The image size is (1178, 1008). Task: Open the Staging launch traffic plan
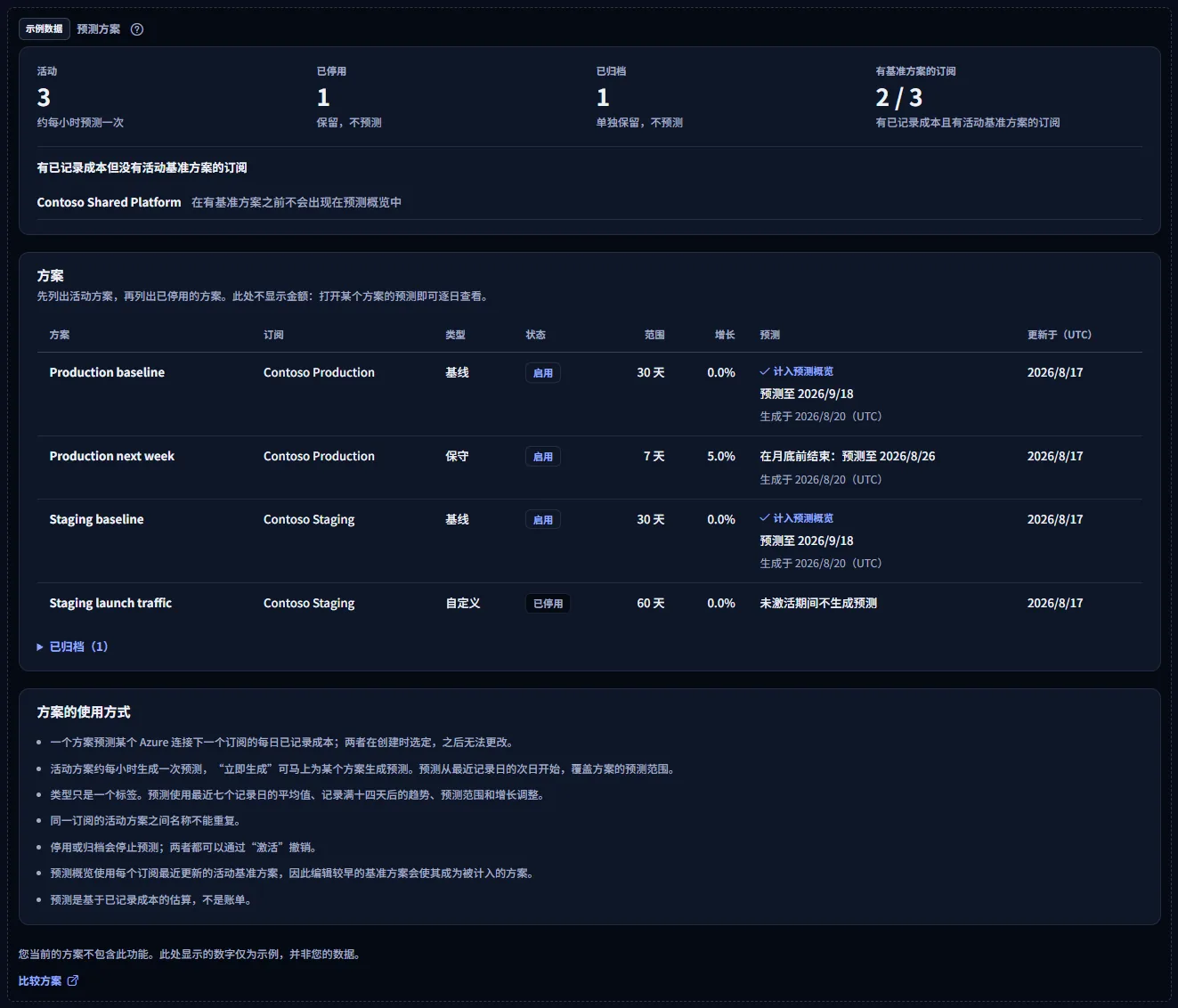110,603
